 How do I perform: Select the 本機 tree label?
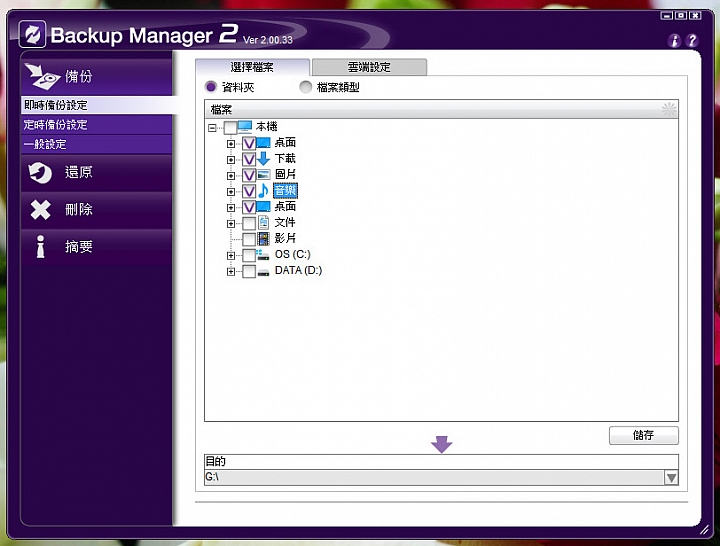pos(266,126)
